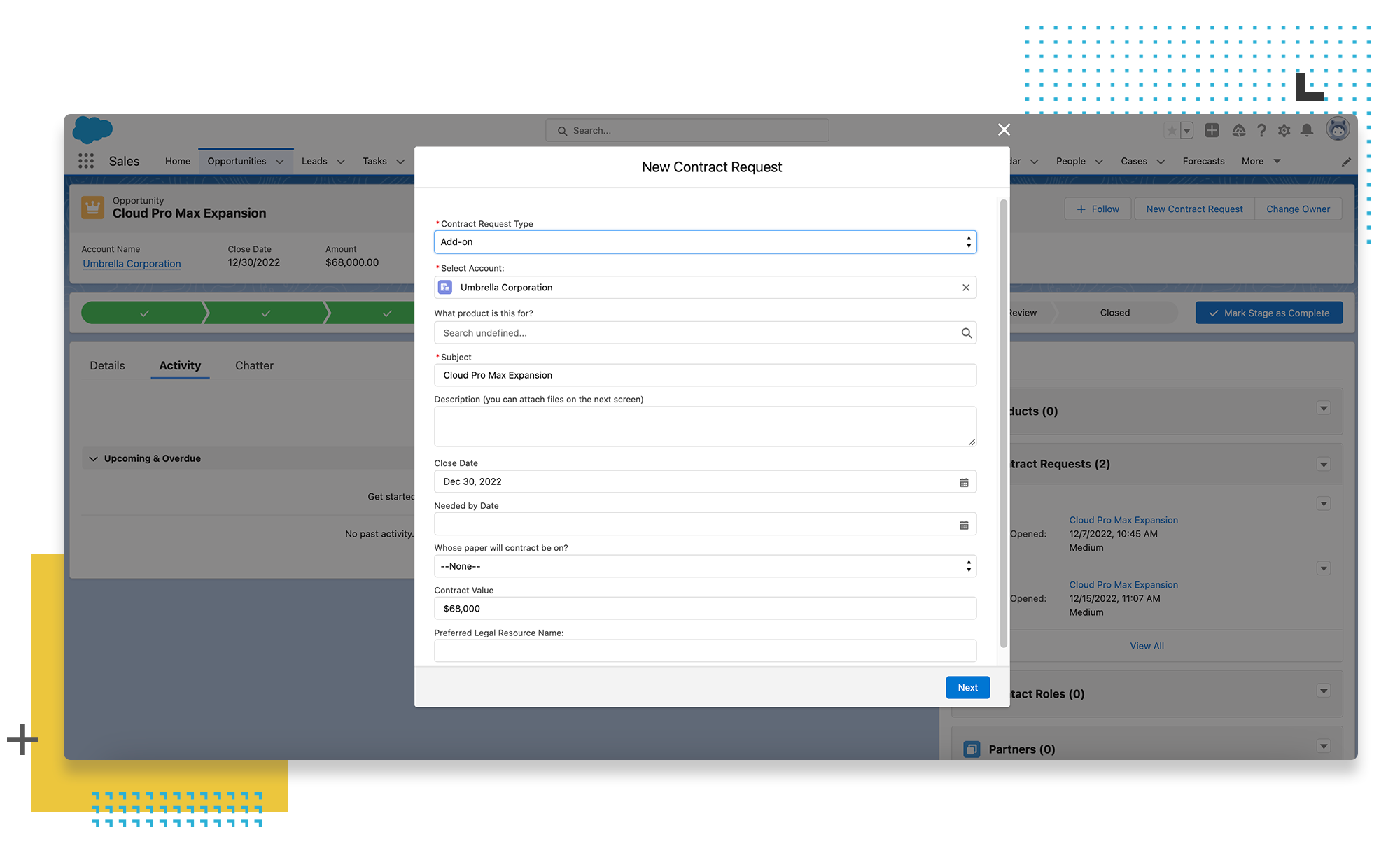
Task: Open row menu for 12/7/2022 contract request
Action: [1323, 504]
